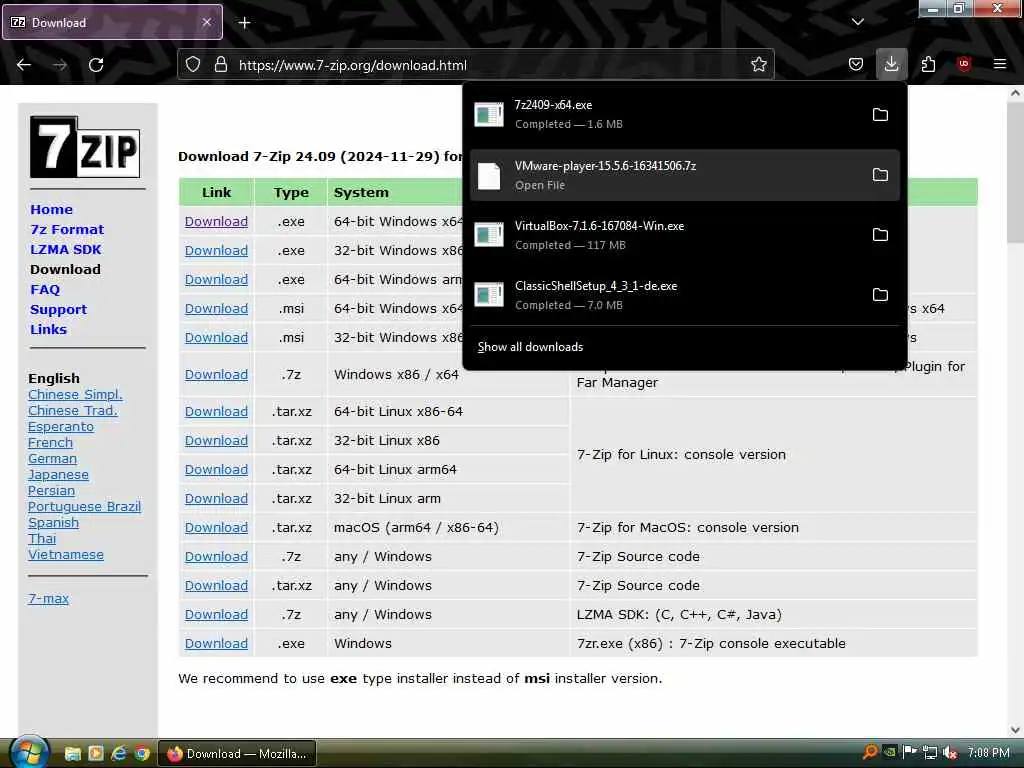Click the muted volume tray icon
1024x768 pixels.
(x=950, y=753)
